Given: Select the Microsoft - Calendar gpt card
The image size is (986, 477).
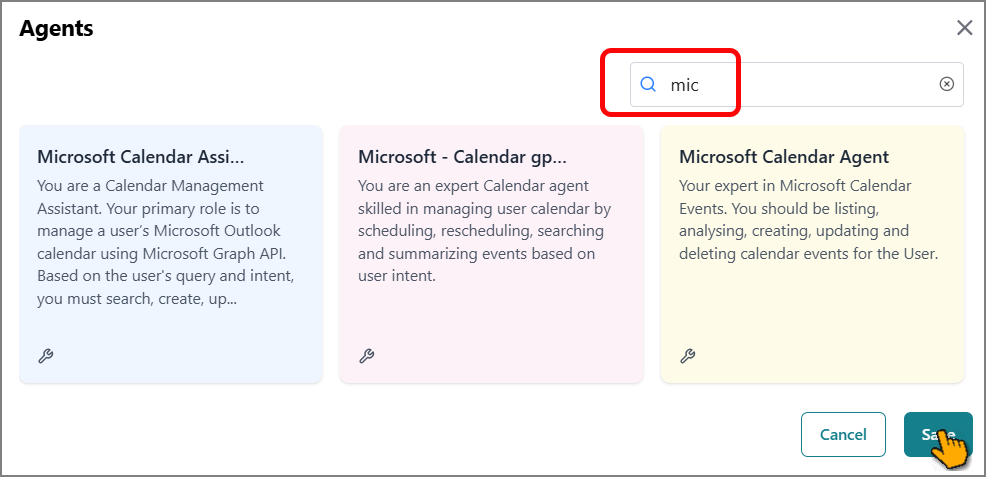Looking at the screenshot, I should click(492, 254).
